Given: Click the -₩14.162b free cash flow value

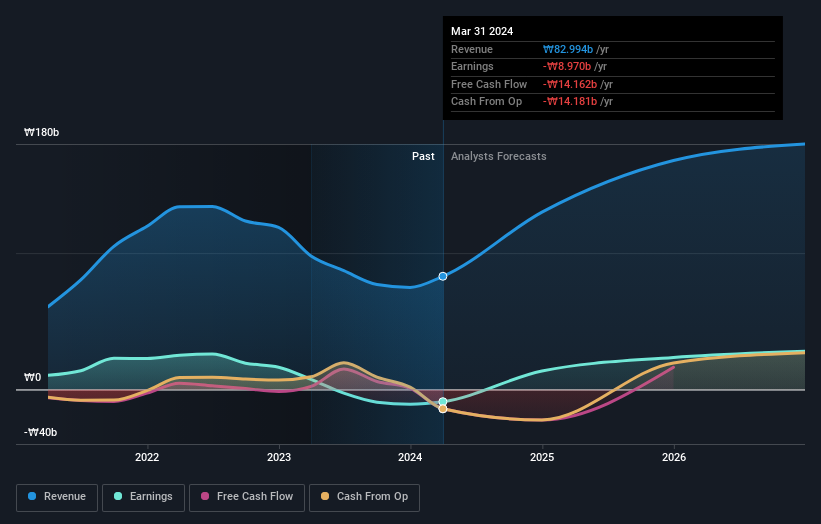Looking at the screenshot, I should tap(570, 84).
